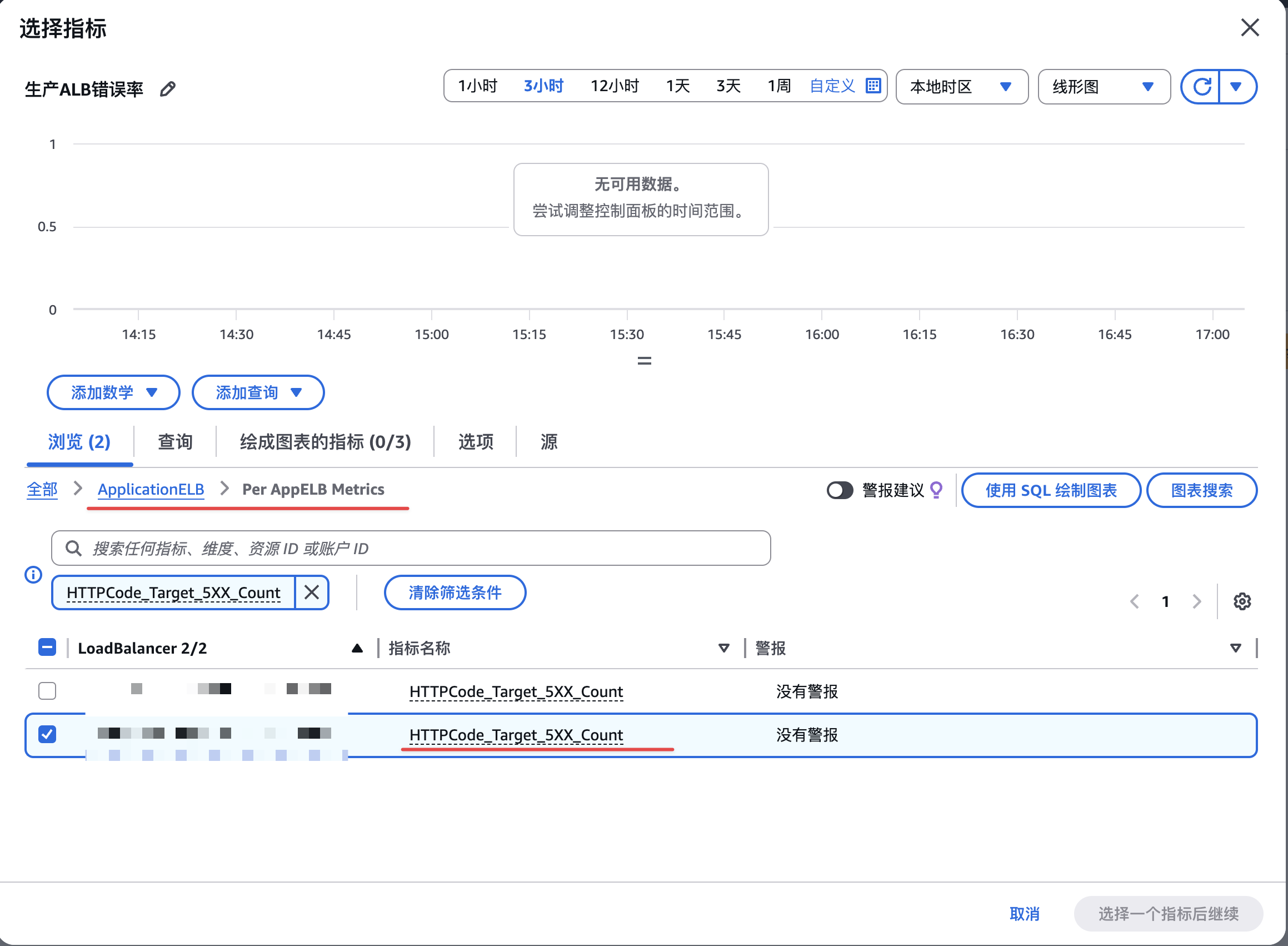Click the info icon beside the filter

(33, 574)
